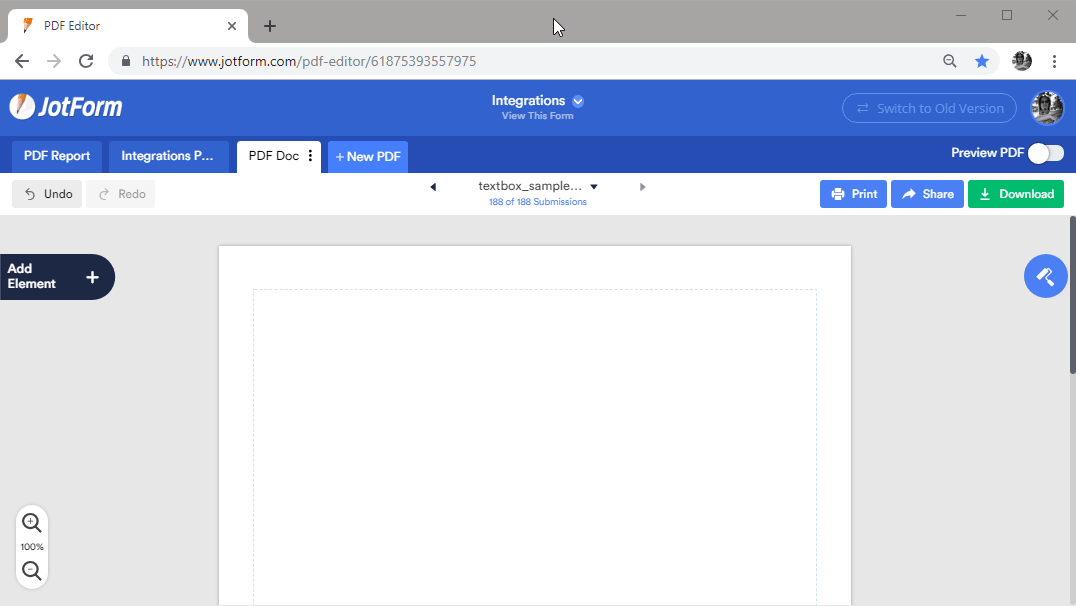Click the 188 of 188 Submissions link
Image resolution: width=1076 pixels, height=606 pixels.
click(x=537, y=202)
